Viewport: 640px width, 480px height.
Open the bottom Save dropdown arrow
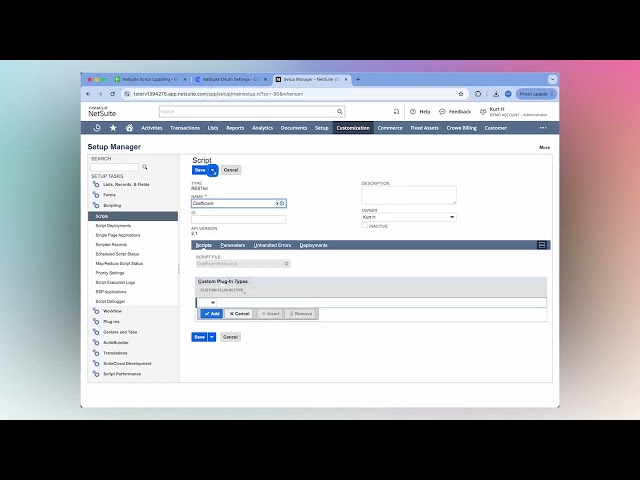212,337
